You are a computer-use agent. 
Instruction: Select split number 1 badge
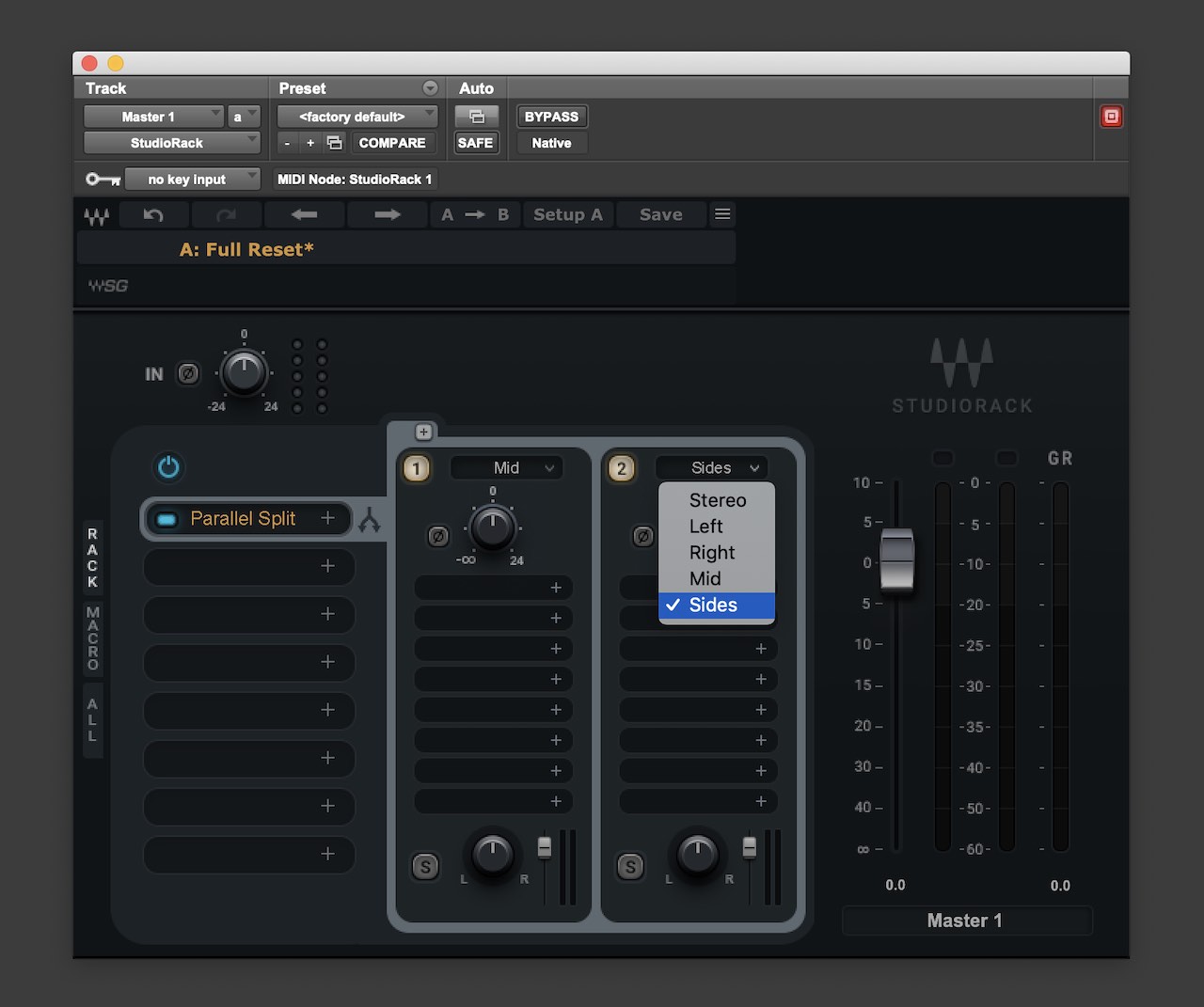(x=417, y=468)
